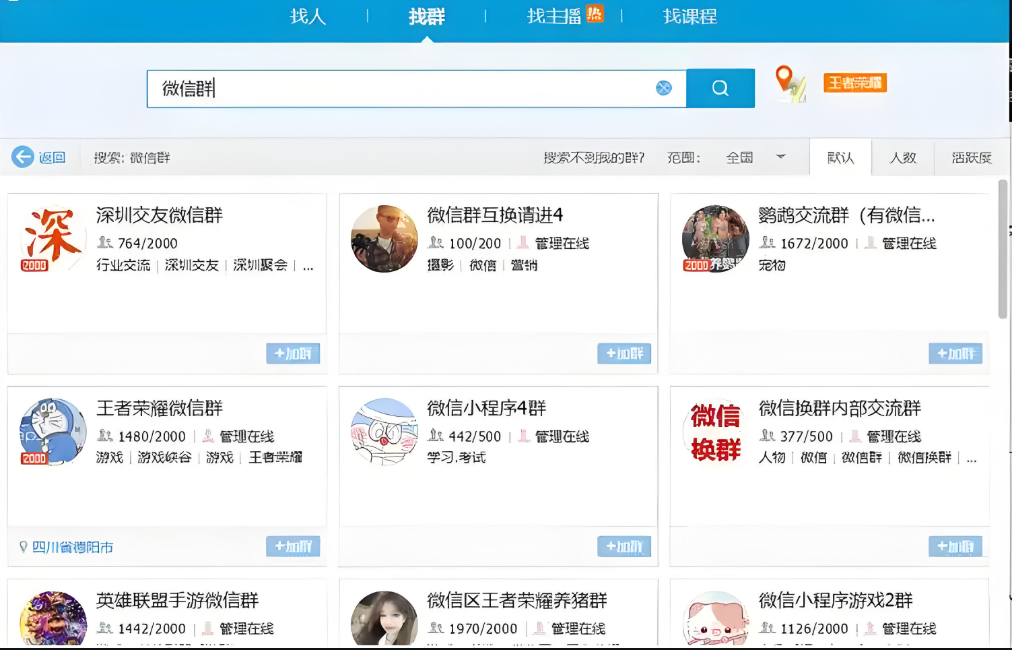This screenshot has width=1012, height=650.
Task: Join the 微信小程序4群 group
Action: coord(624,547)
